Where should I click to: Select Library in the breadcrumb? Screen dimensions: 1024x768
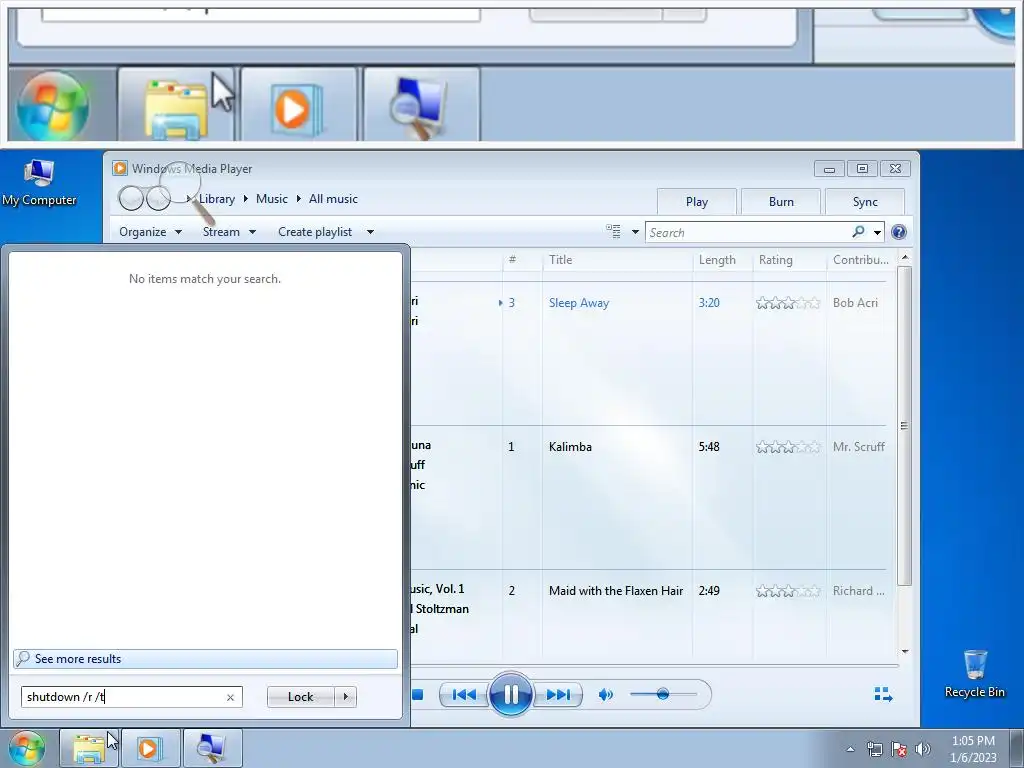217,199
